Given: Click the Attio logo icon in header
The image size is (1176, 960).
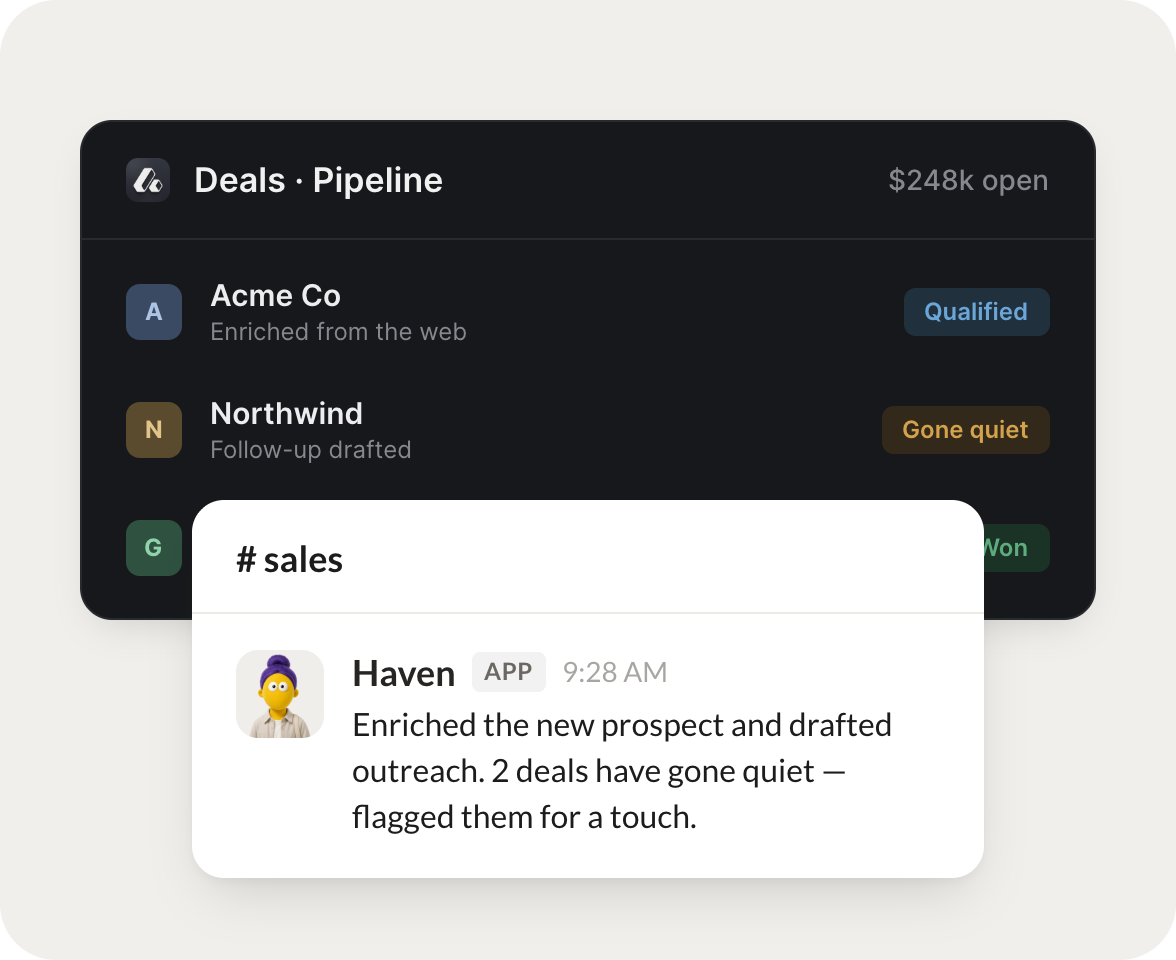Looking at the screenshot, I should pos(148,180).
